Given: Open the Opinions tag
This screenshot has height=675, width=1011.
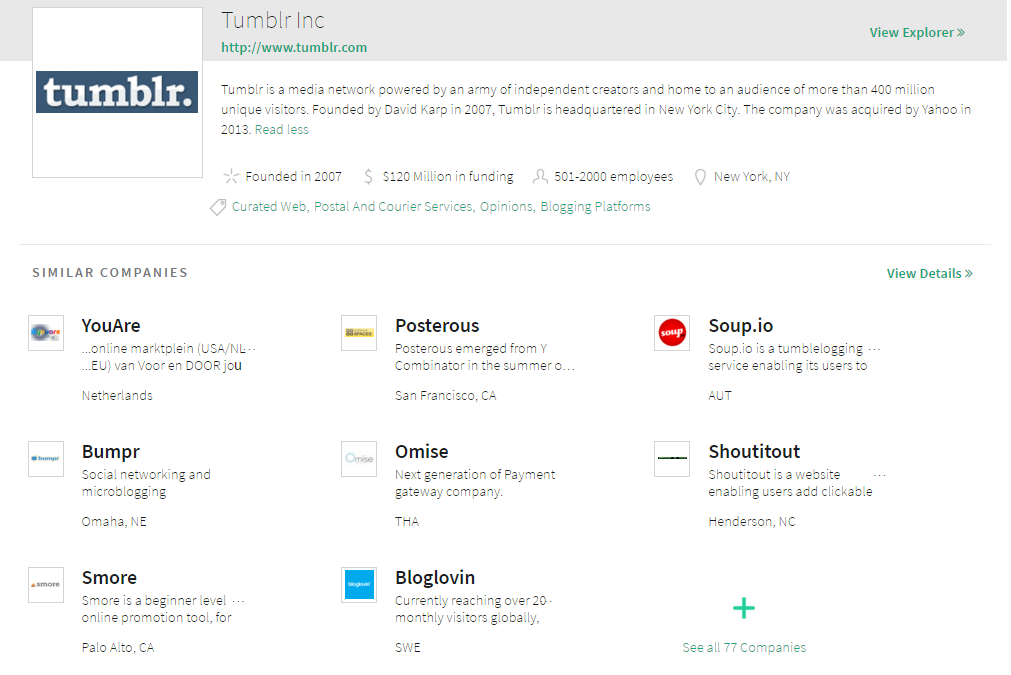Looking at the screenshot, I should tap(506, 206).
